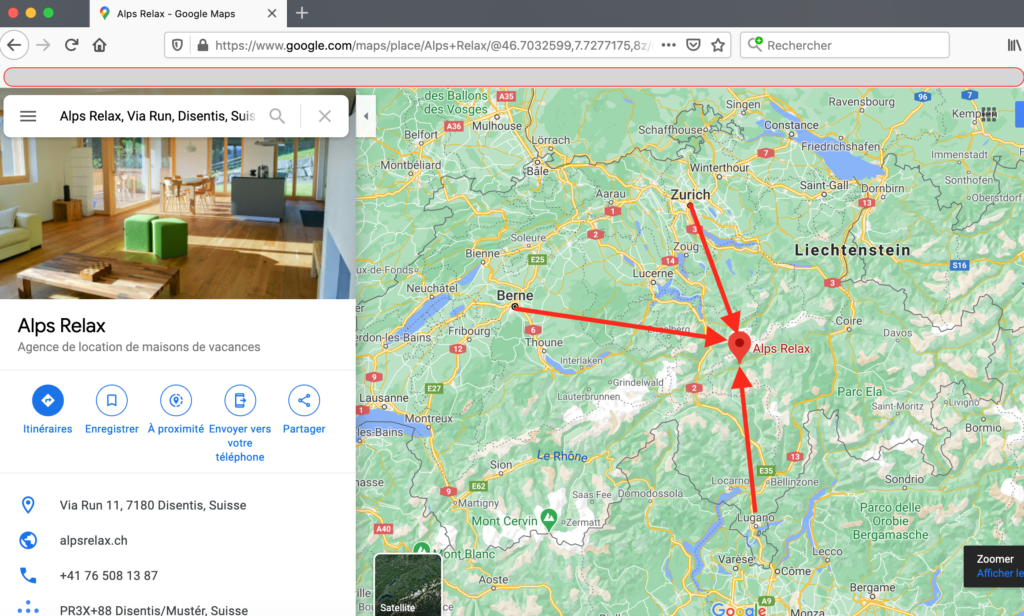Click the Davos label on map
This screenshot has width=1024, height=616.
(897, 333)
